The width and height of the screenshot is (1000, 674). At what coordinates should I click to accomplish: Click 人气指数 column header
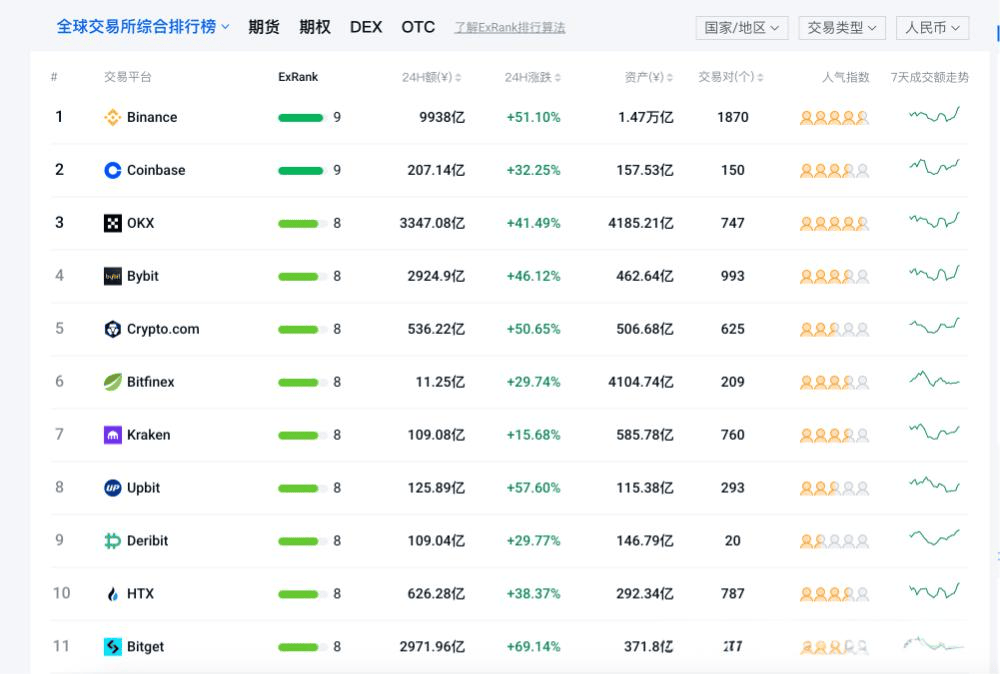(846, 77)
